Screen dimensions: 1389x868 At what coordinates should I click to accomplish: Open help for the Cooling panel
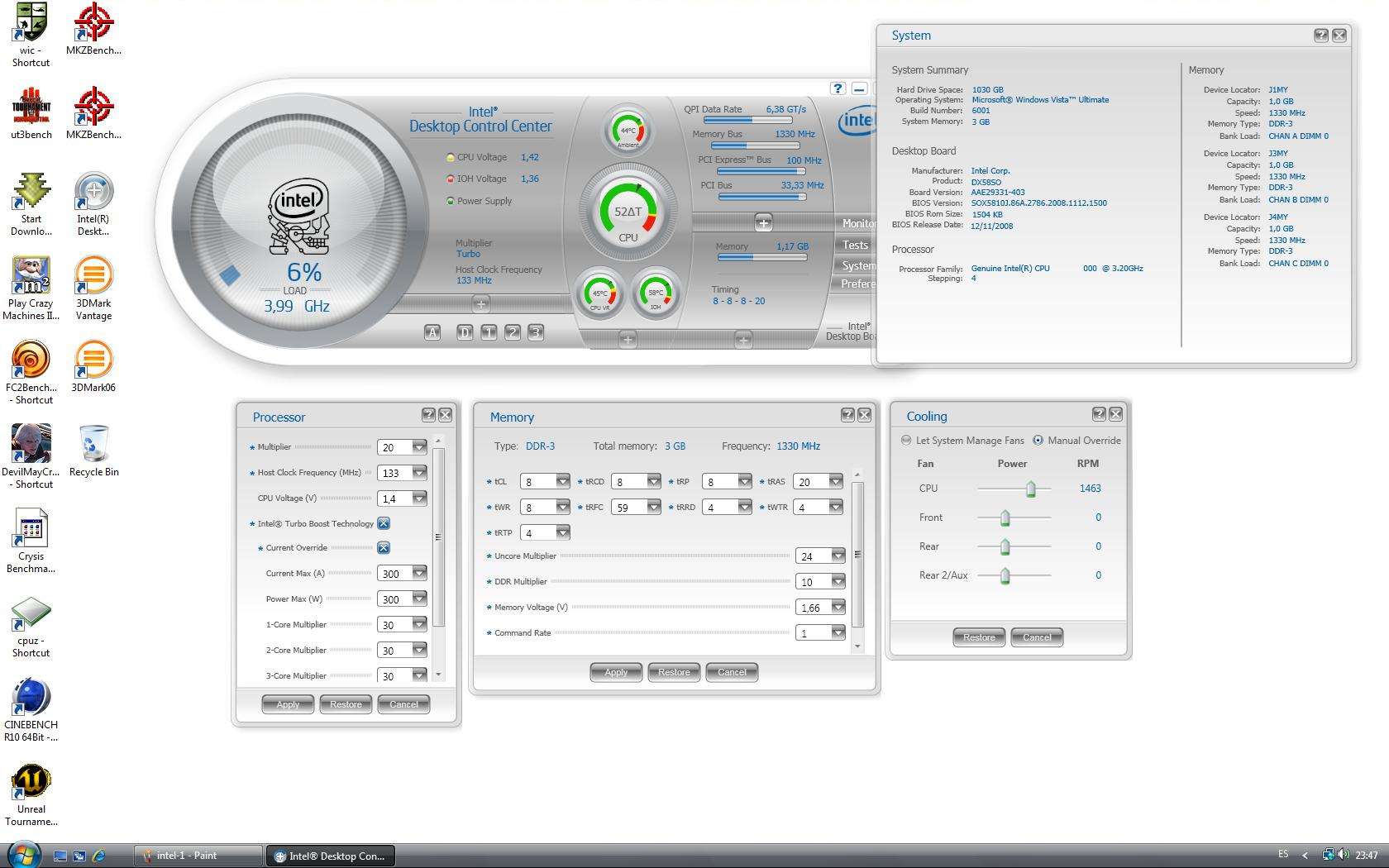pos(1099,414)
